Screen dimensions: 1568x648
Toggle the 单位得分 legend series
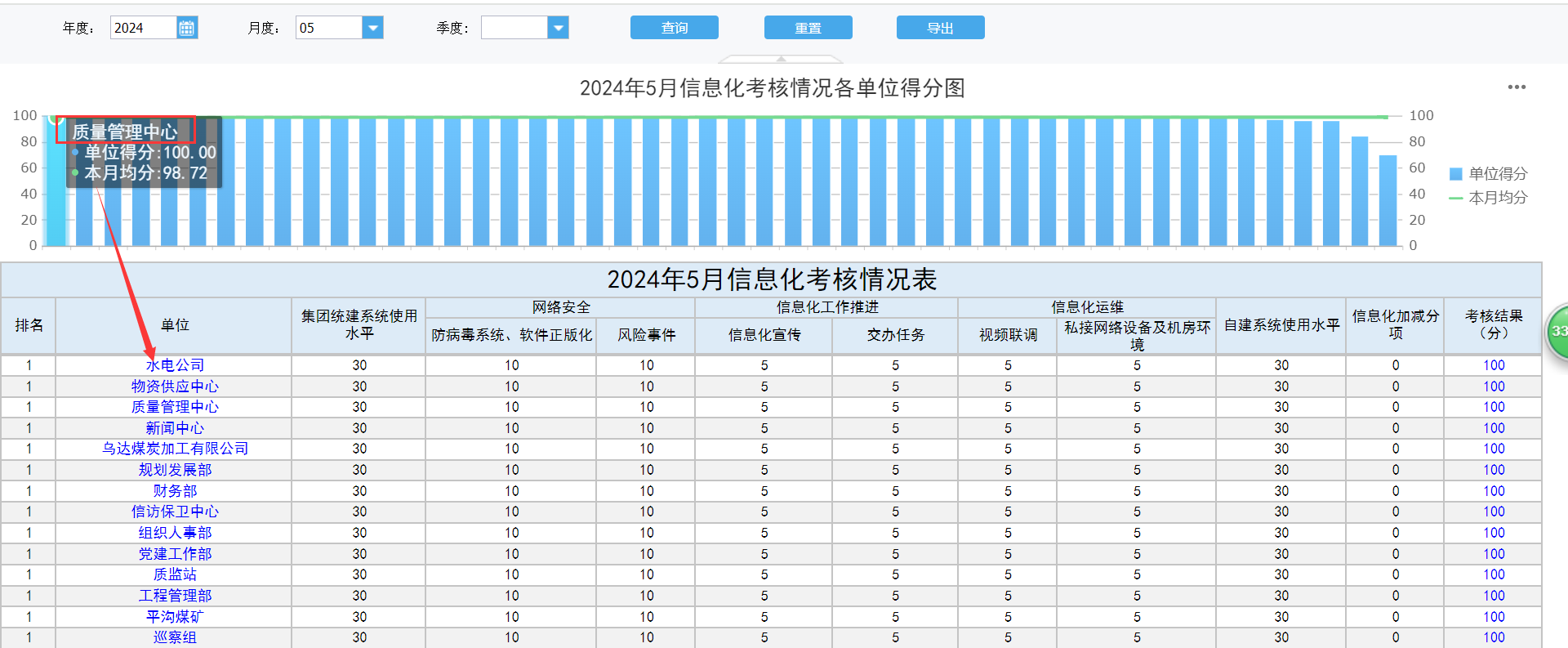point(1488,174)
